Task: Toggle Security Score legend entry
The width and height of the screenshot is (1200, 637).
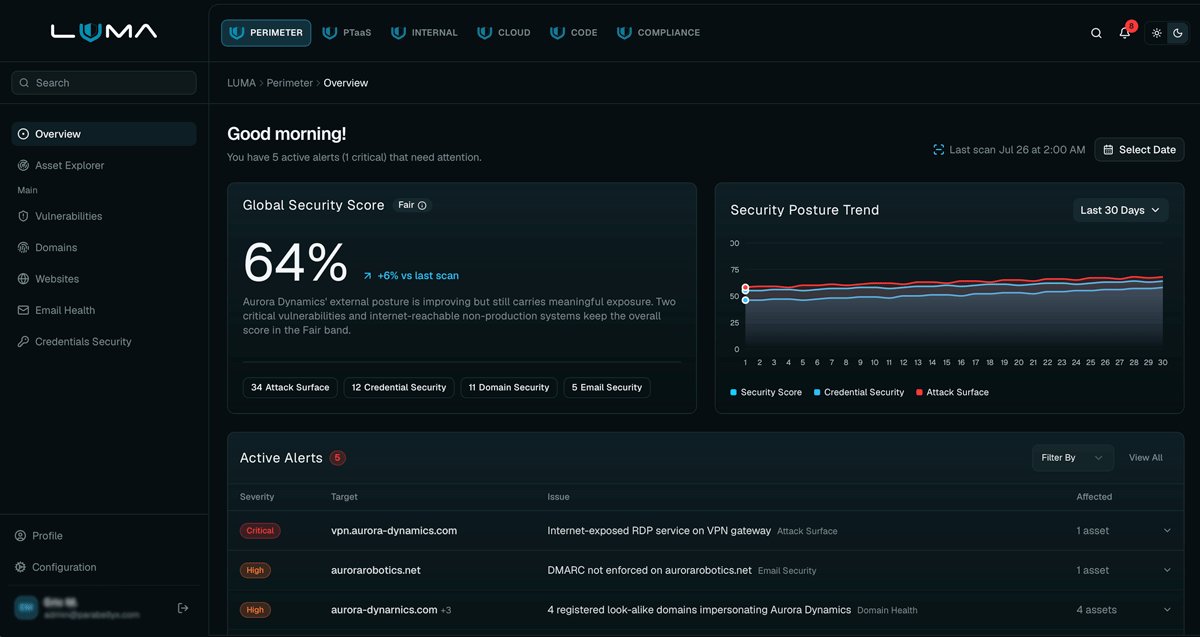Action: [x=766, y=392]
